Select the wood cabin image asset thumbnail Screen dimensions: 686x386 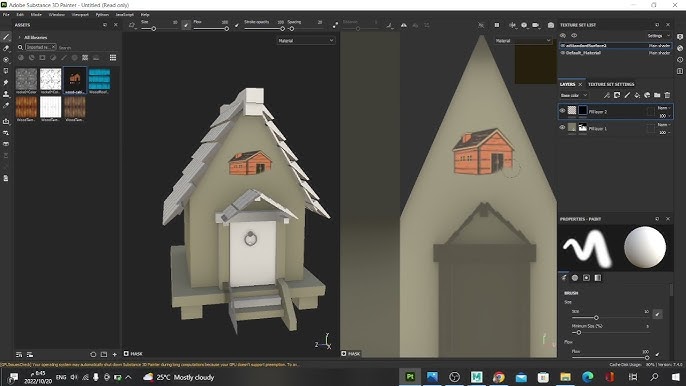coord(75,80)
